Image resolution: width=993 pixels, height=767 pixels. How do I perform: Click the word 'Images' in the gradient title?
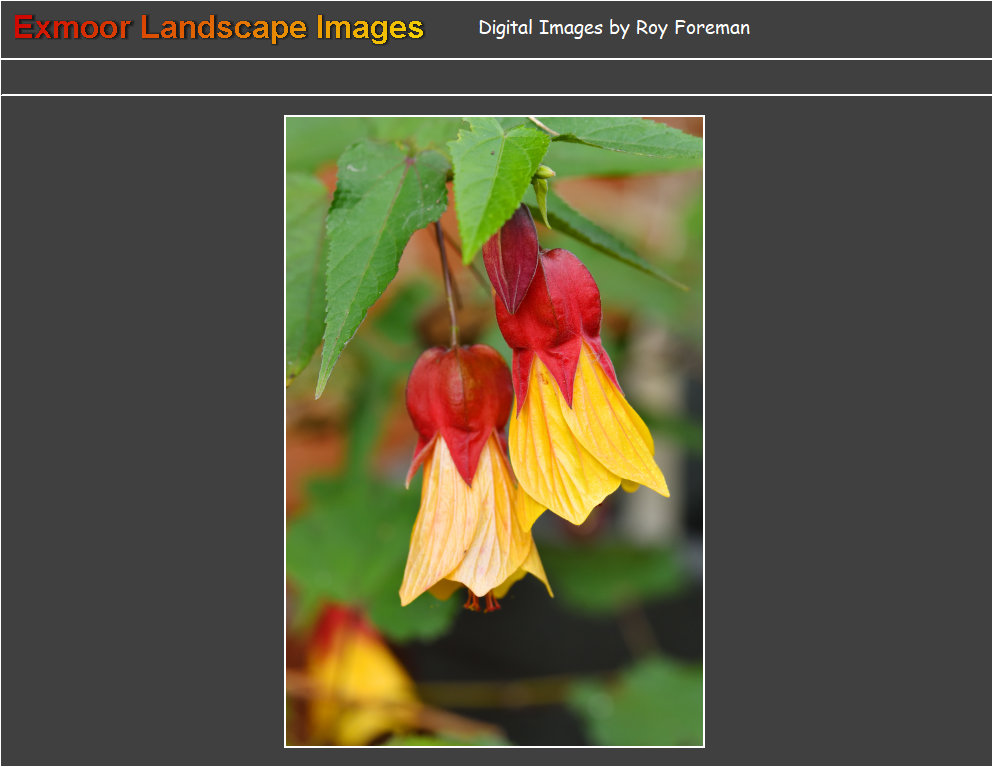[x=370, y=28]
